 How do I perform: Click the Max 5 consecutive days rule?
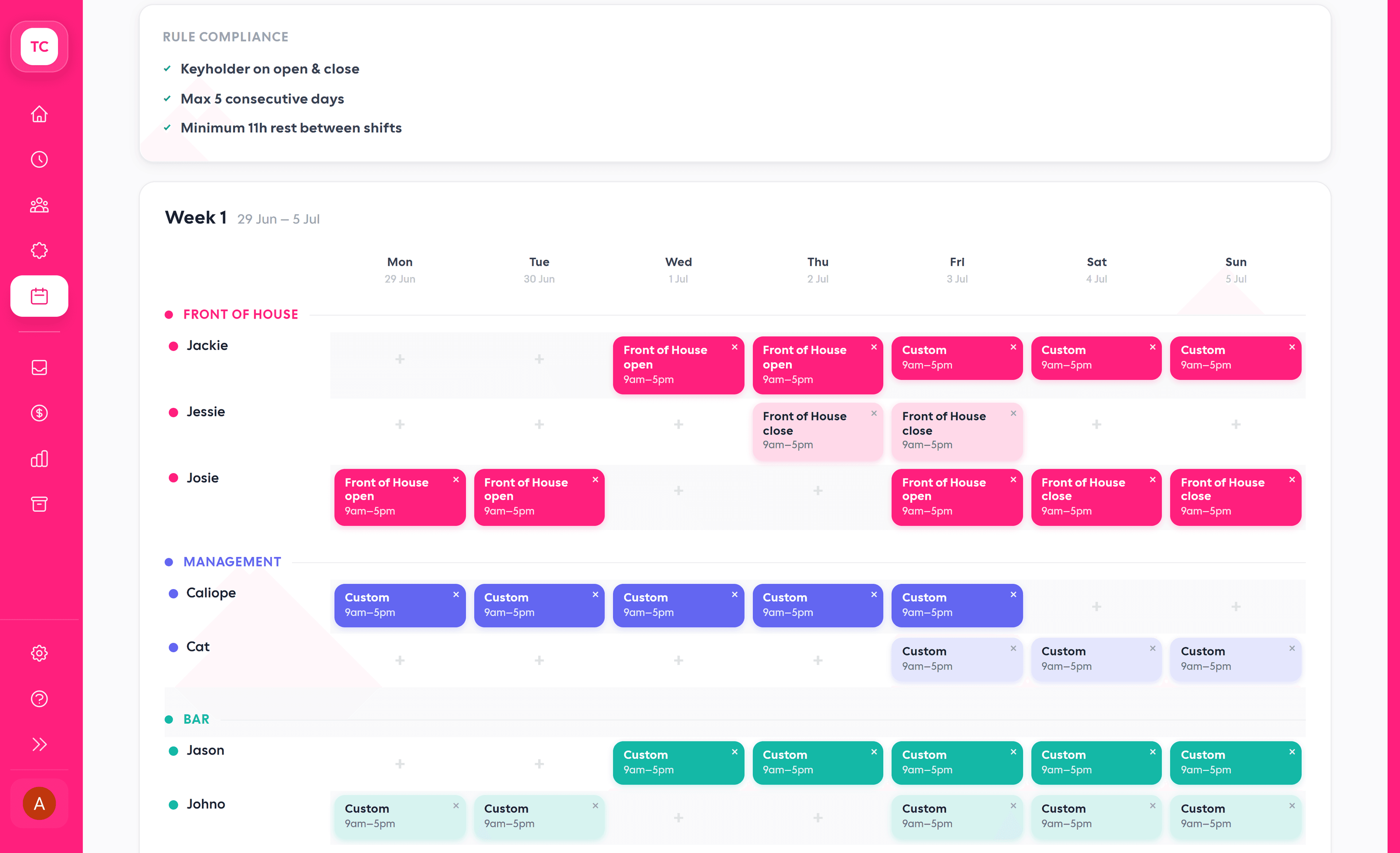[262, 99]
